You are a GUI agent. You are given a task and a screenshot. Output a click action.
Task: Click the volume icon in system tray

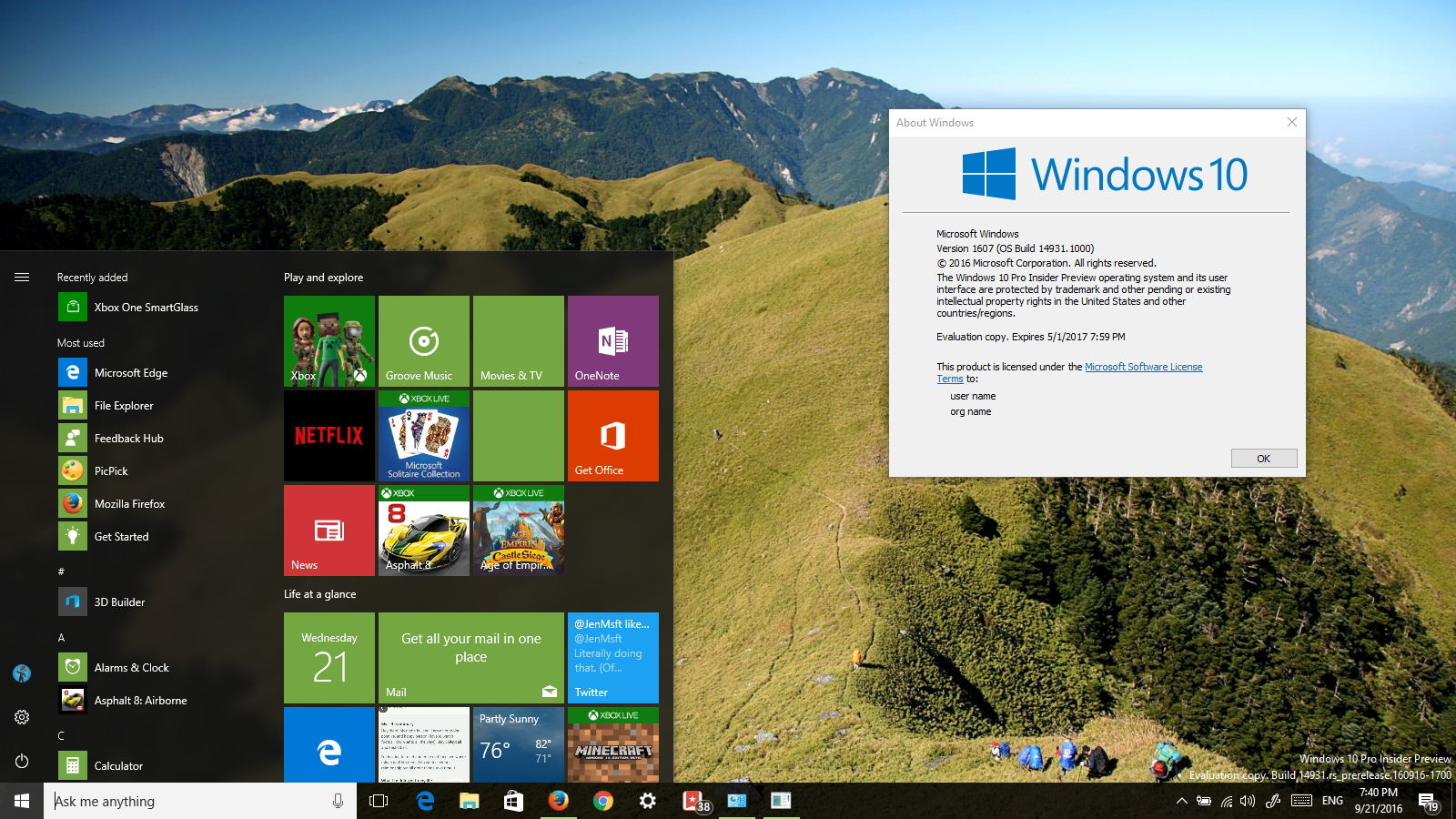click(x=1248, y=801)
